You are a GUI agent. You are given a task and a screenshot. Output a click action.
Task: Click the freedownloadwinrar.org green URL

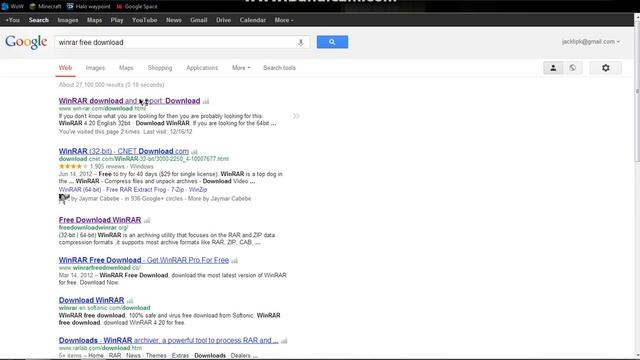point(93,227)
